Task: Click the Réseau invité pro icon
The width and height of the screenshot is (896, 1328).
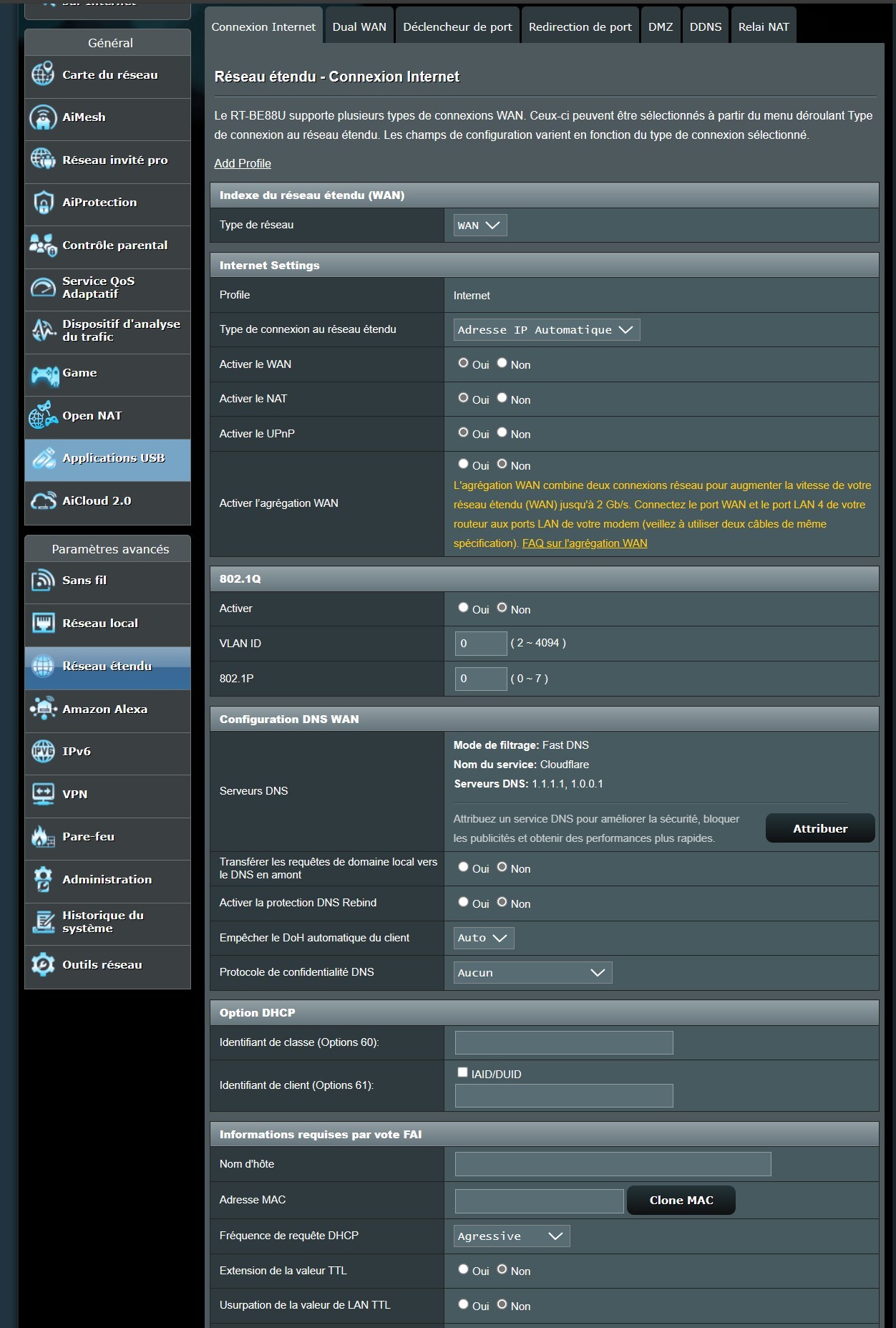Action: tap(43, 160)
